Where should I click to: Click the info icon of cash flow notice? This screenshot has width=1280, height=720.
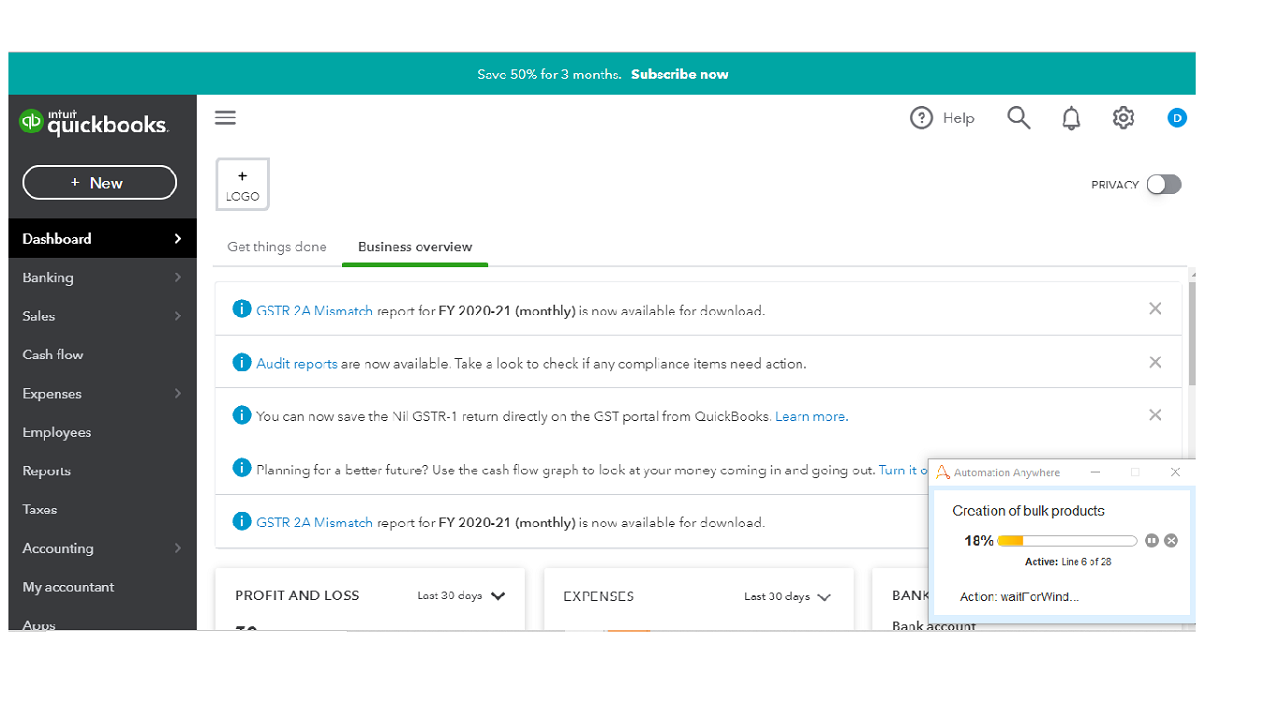tap(241, 468)
